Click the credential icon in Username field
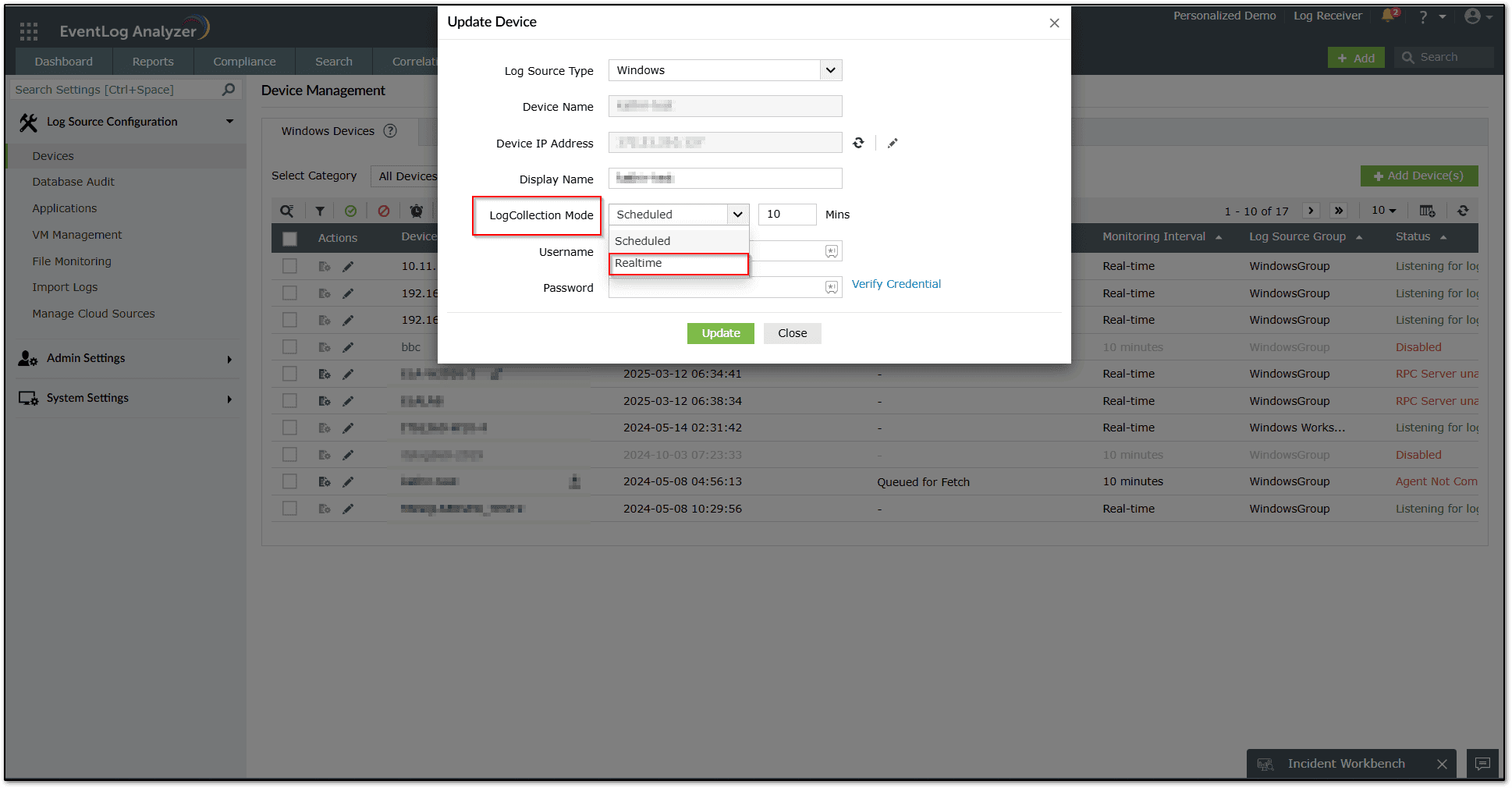The height and width of the screenshot is (788, 1512). click(832, 251)
